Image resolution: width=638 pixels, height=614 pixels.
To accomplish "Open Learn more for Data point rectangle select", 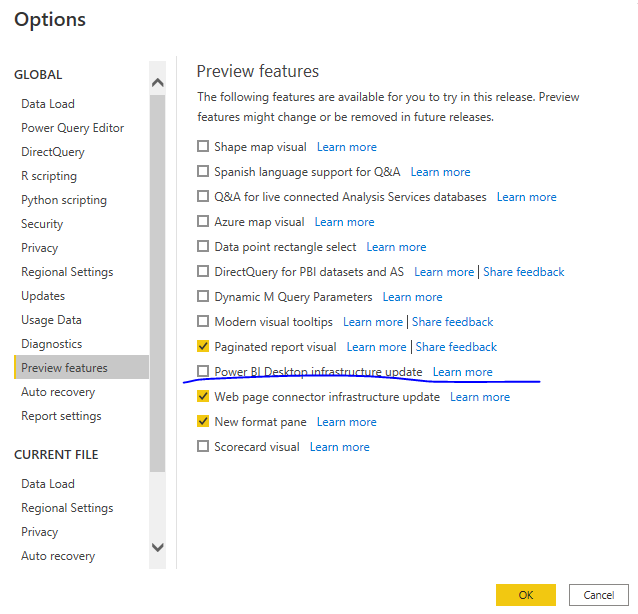I will 396,247.
